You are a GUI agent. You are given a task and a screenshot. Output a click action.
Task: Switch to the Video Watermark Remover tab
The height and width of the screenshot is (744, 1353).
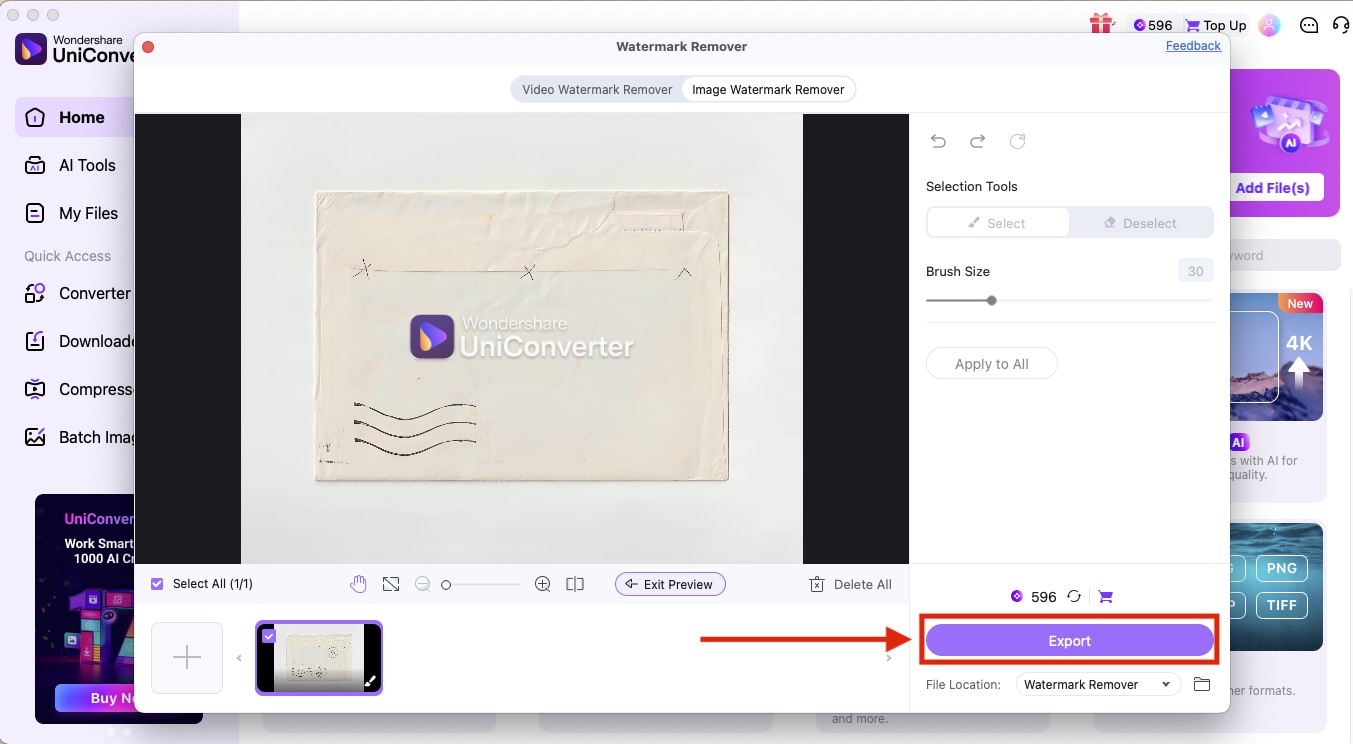point(597,89)
